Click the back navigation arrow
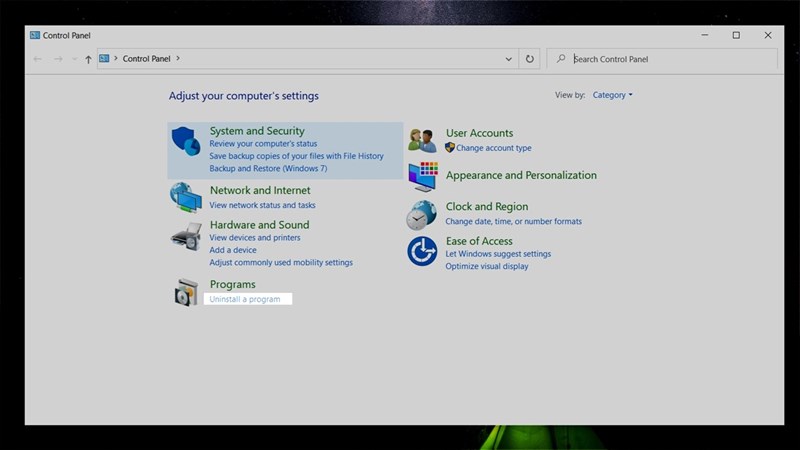 click(x=38, y=59)
